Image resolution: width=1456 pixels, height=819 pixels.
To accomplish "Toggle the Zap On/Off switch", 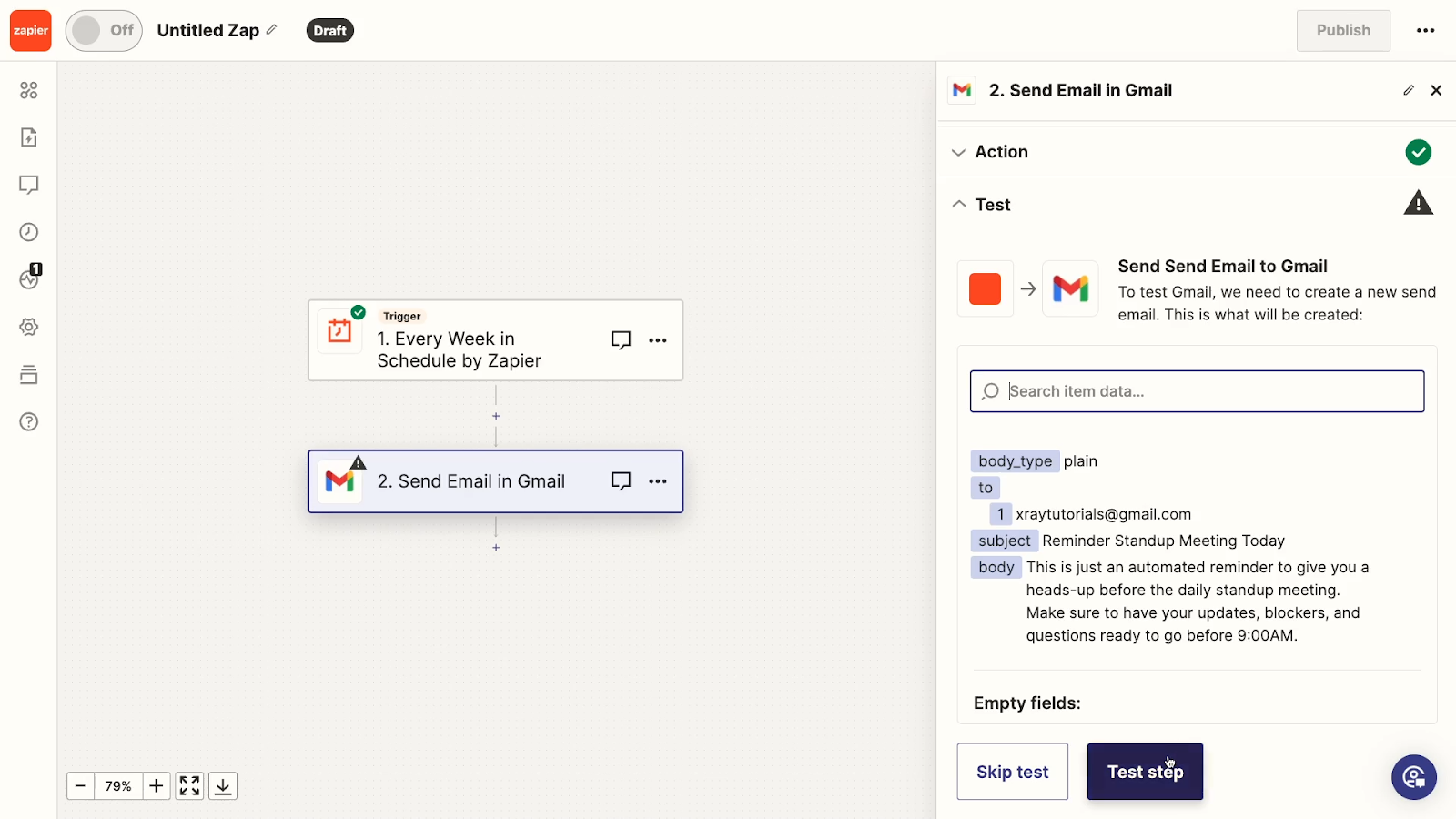I will 104,31.
